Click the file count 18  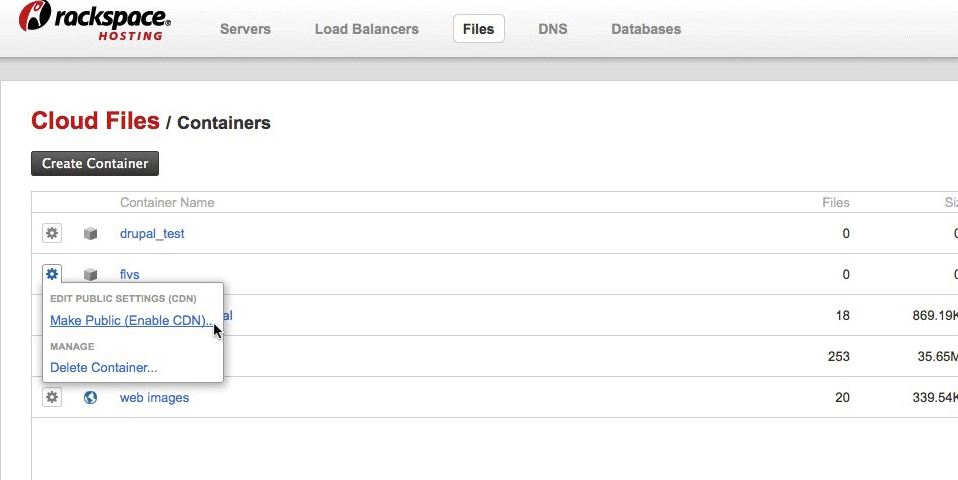click(843, 316)
